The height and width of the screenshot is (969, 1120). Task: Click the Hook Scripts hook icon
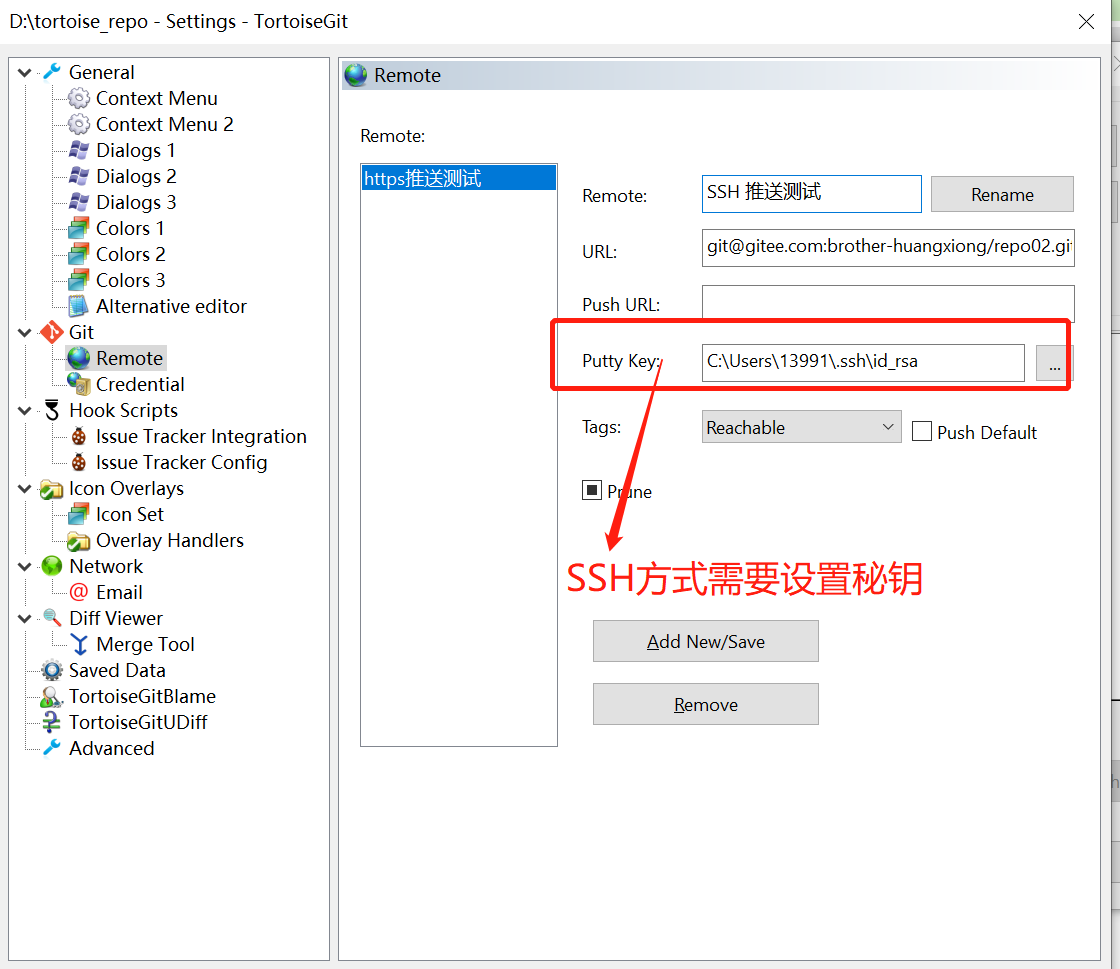[x=51, y=411]
